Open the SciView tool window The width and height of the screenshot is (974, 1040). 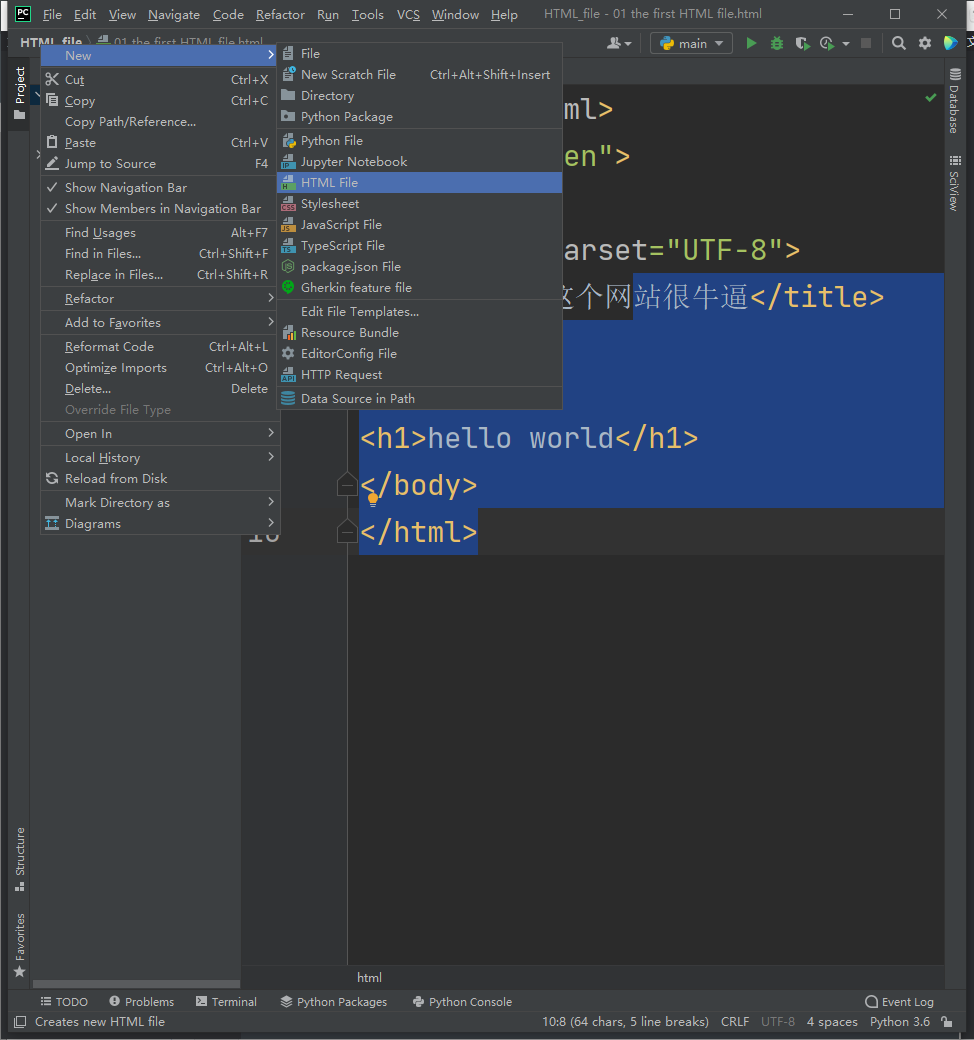954,183
